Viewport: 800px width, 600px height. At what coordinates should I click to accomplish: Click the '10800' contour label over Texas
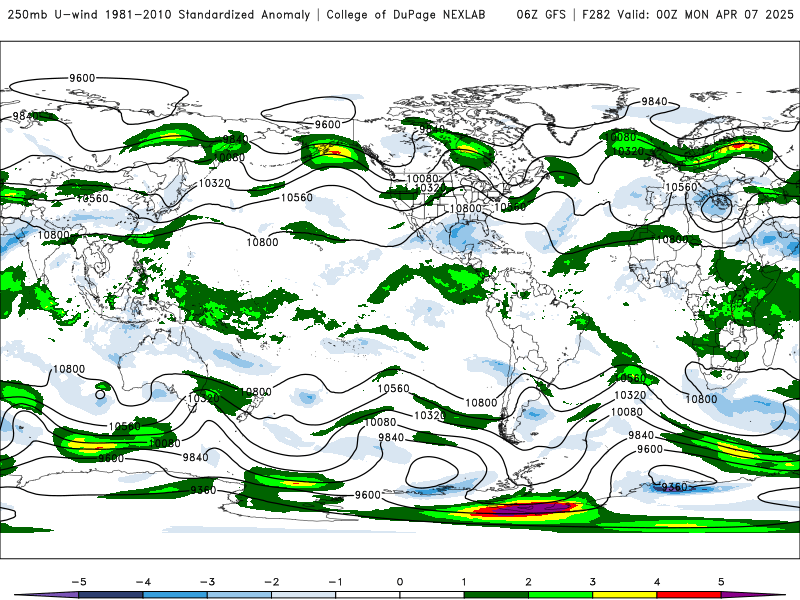466,208
